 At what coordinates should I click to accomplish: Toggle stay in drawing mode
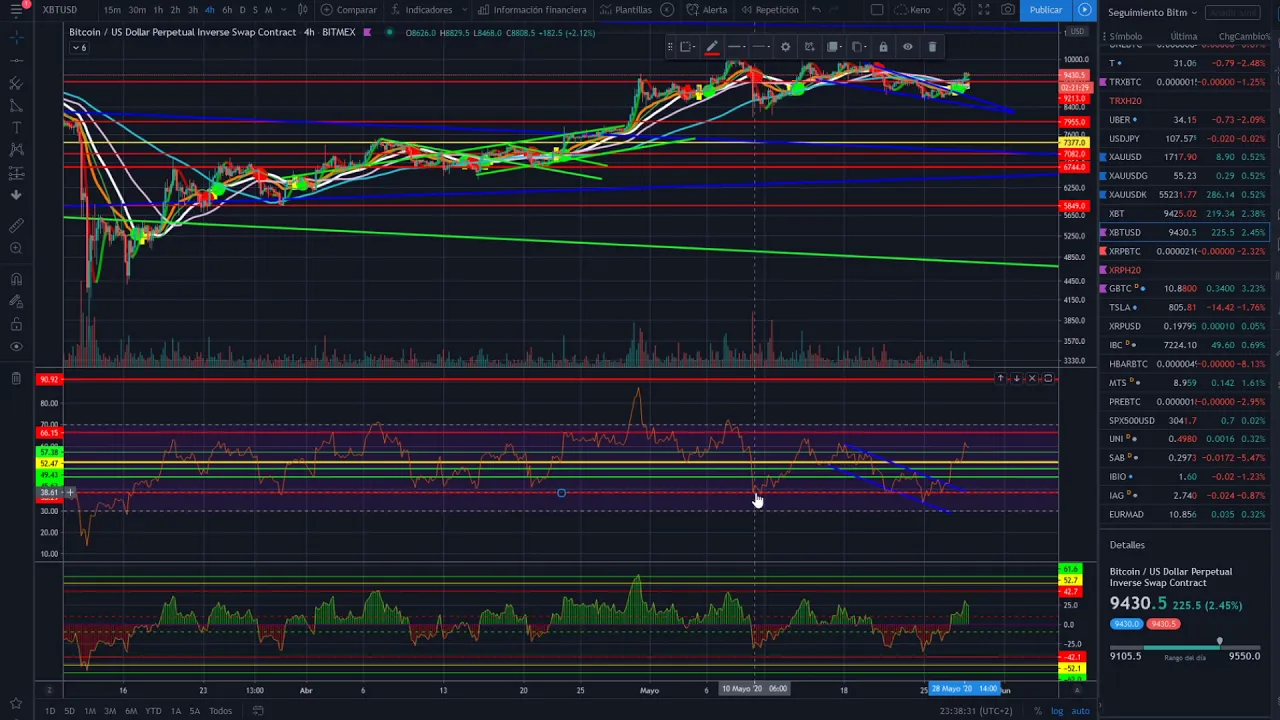tap(16, 302)
